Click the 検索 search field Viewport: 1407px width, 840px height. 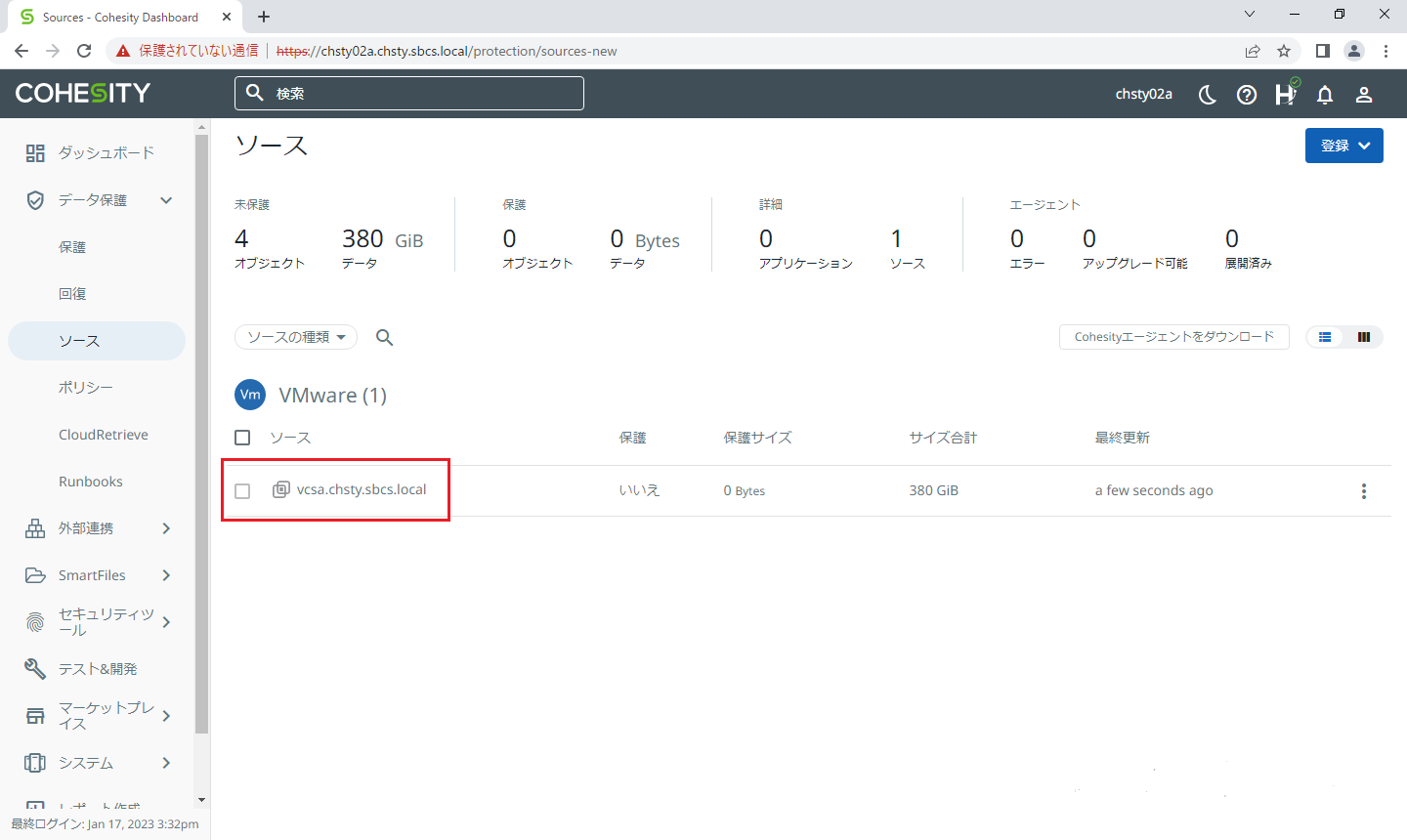(409, 93)
